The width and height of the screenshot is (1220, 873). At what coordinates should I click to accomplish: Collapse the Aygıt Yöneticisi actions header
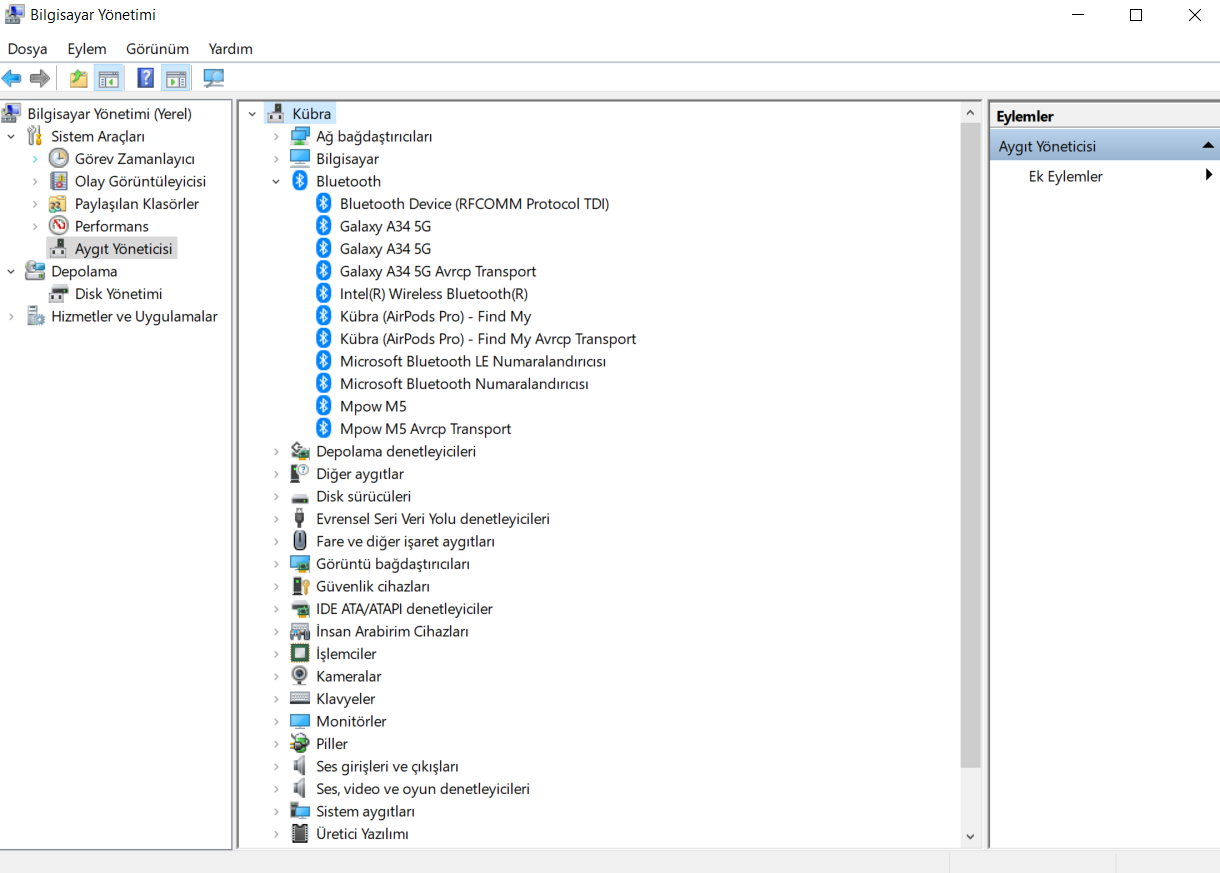pos(1207,146)
